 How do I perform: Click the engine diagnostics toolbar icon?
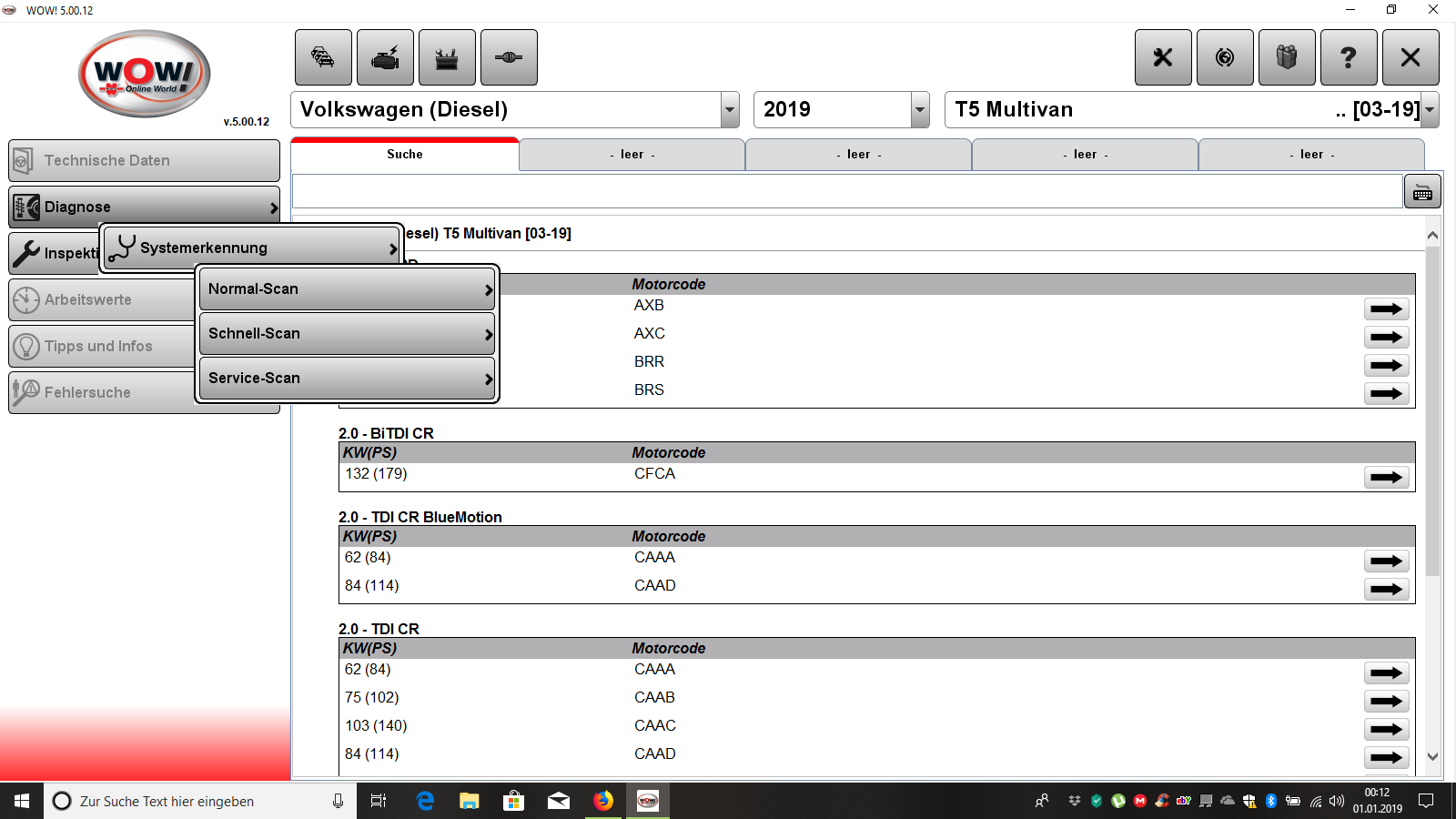tap(385, 57)
